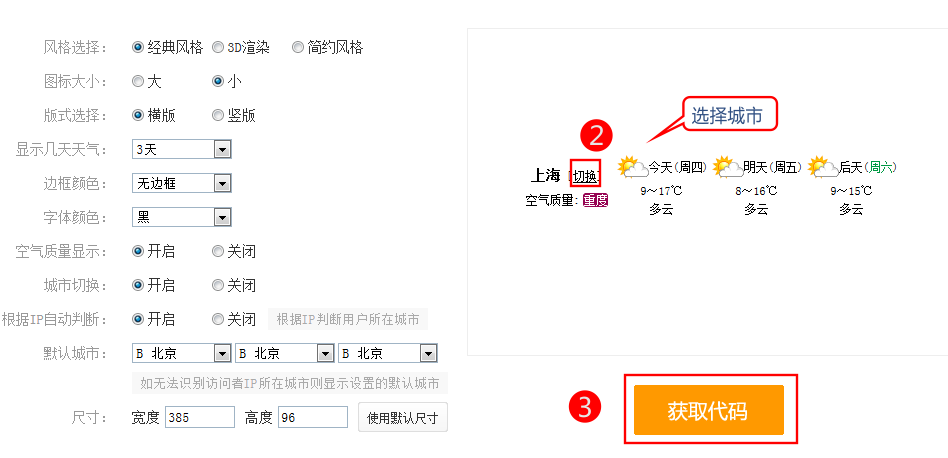Click the 切换 city switch link
The width and height of the screenshot is (948, 458).
(585, 176)
